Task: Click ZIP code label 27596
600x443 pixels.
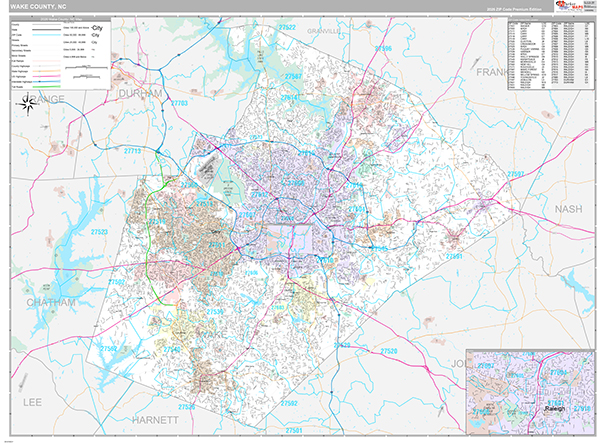Action: (383, 49)
